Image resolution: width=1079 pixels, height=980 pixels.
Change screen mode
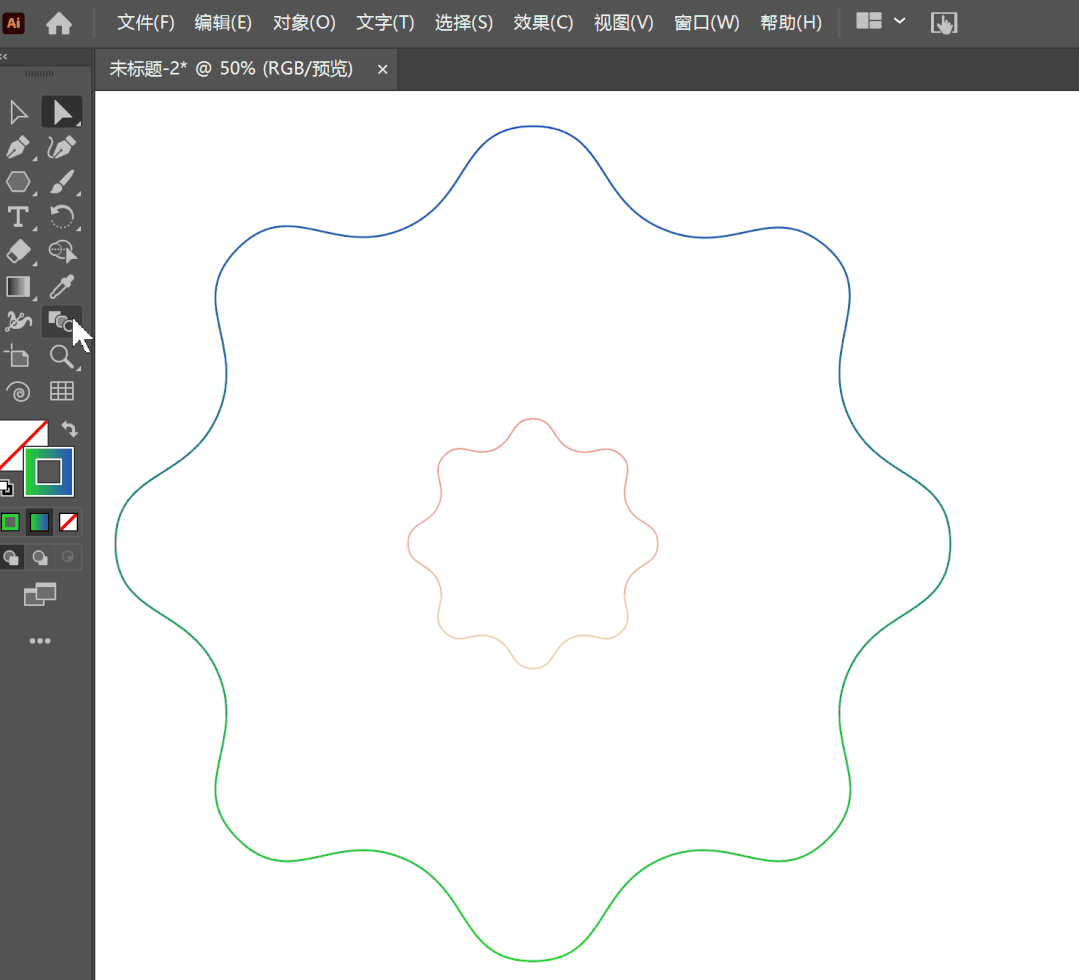(40, 595)
